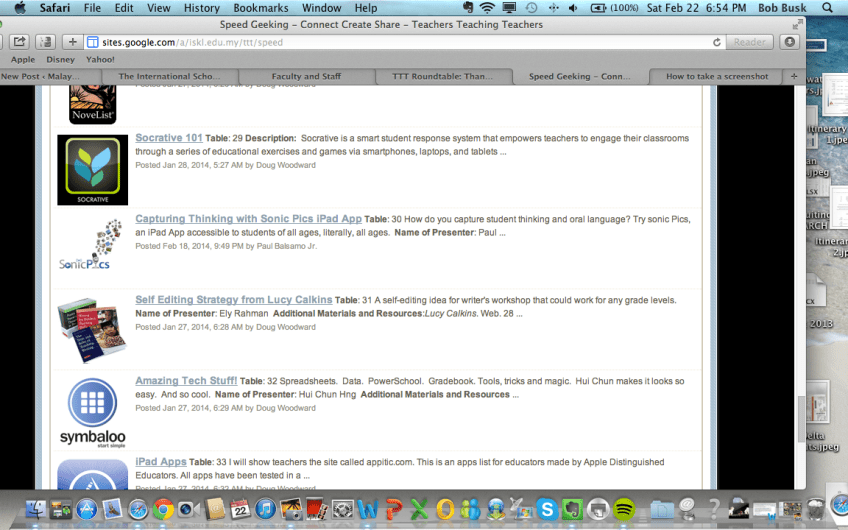Switch to the Faculty and Staff tab
Viewport: 848px width, 530px height.
click(307, 76)
